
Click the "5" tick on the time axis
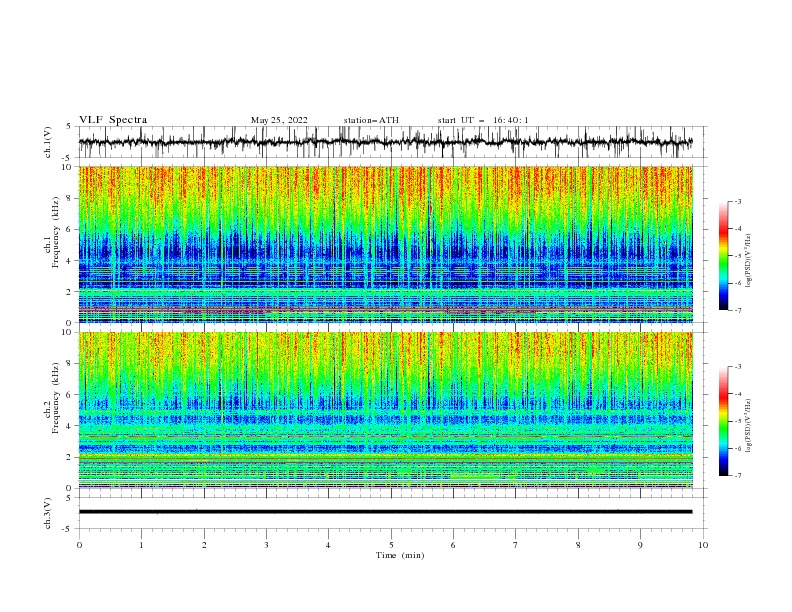click(391, 545)
